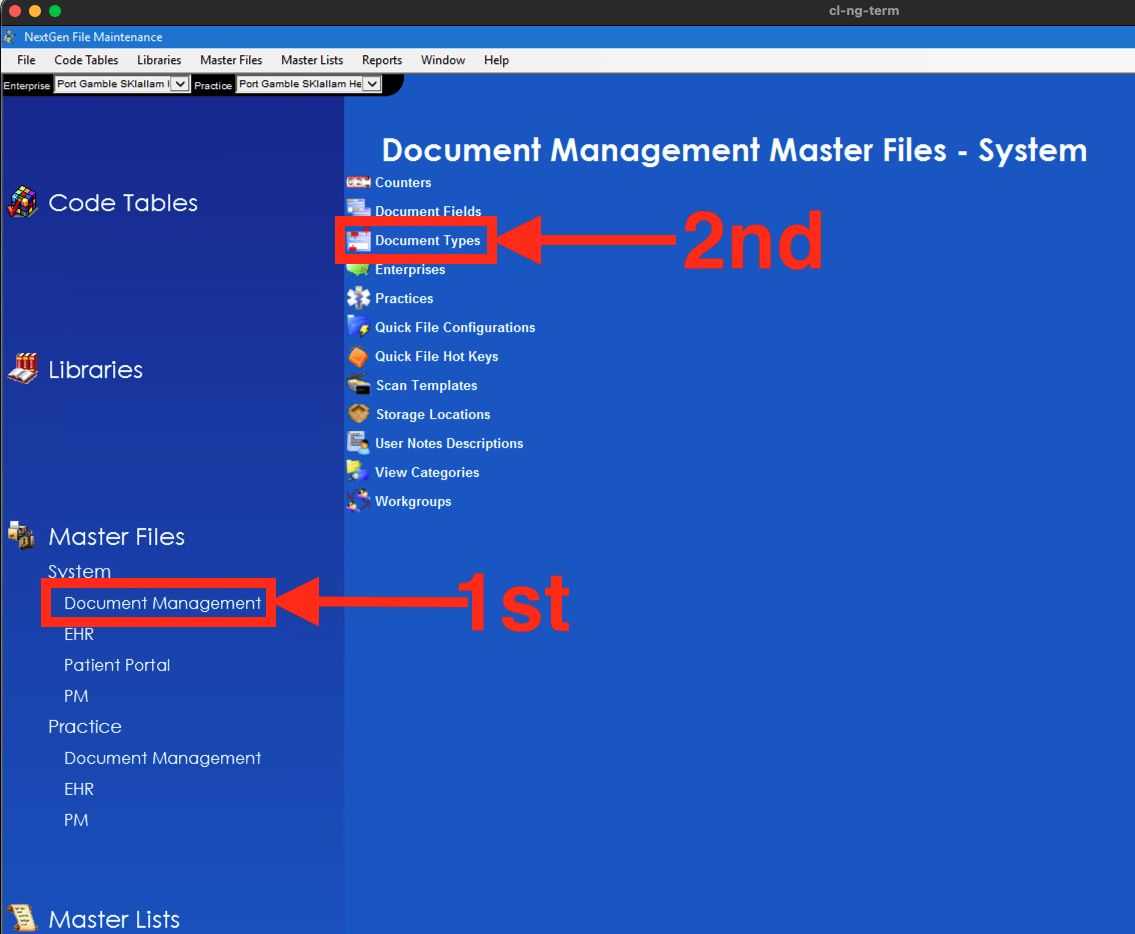Click the Master Files icon
1135x934 pixels.
click(x=21, y=535)
